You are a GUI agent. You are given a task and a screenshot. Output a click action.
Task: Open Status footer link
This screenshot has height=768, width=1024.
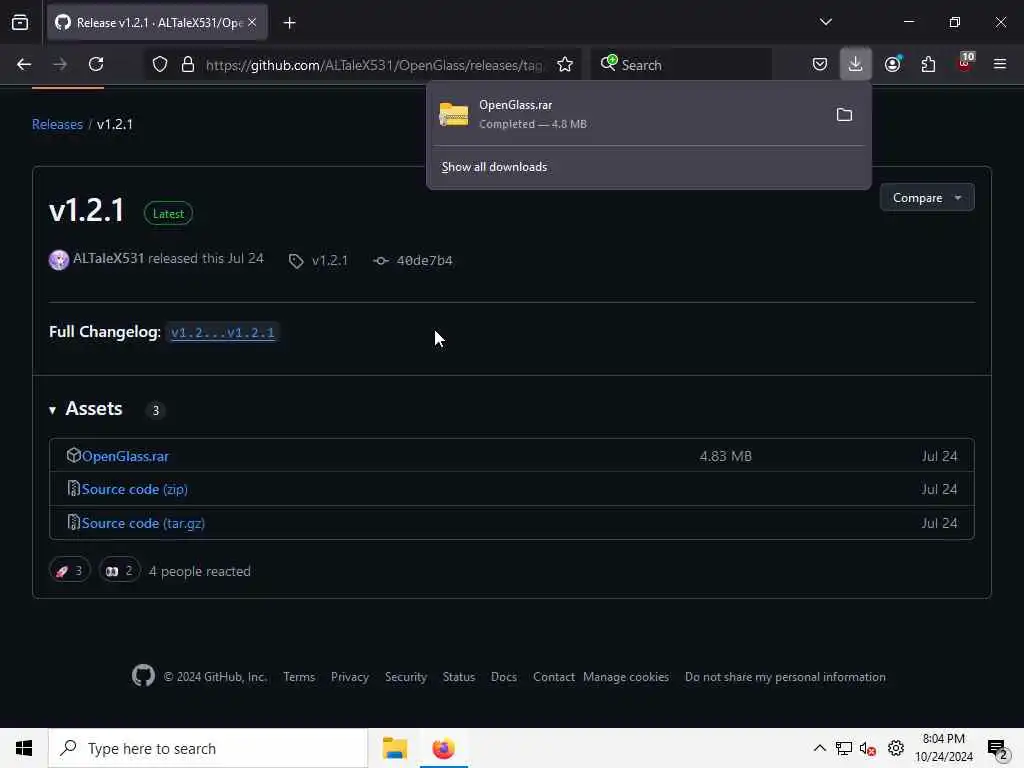[x=458, y=677]
